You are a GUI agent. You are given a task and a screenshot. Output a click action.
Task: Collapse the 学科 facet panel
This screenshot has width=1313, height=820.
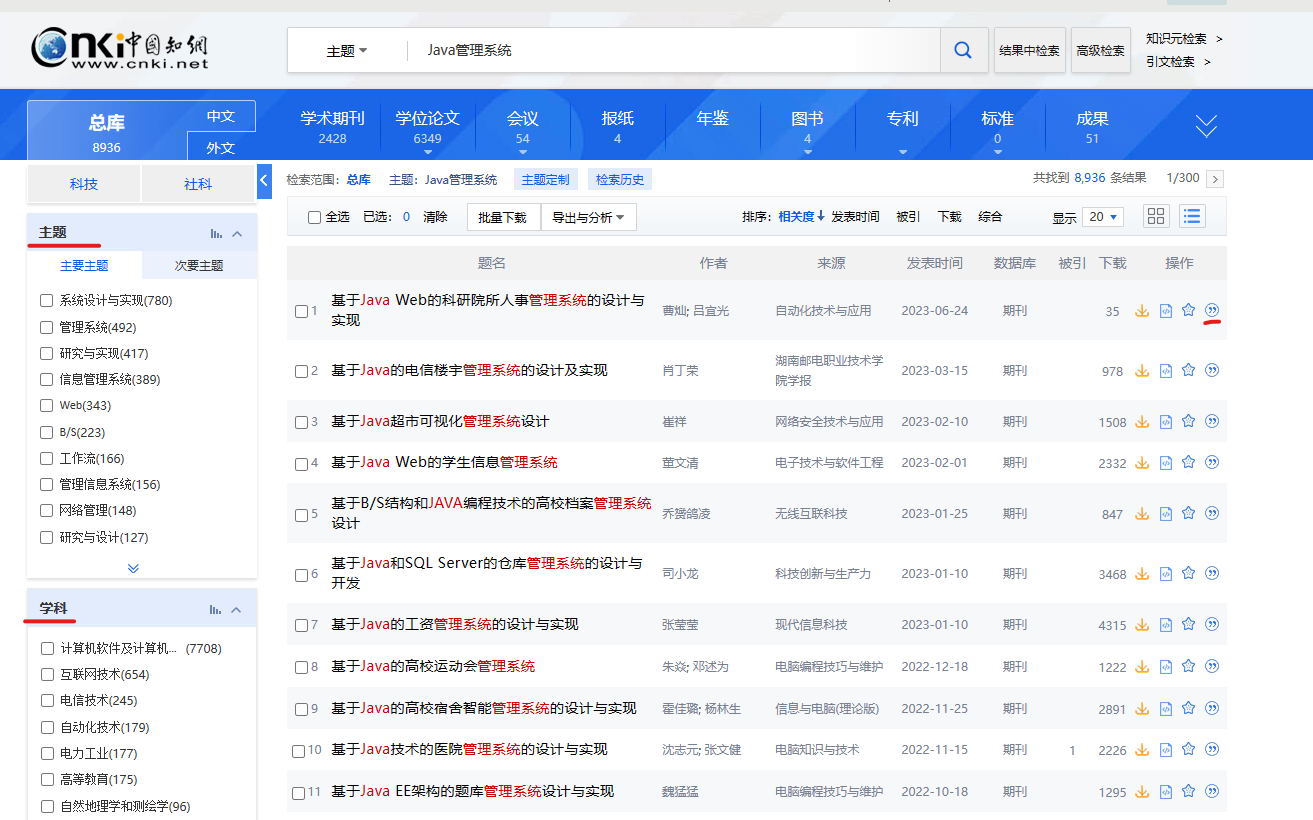(237, 609)
